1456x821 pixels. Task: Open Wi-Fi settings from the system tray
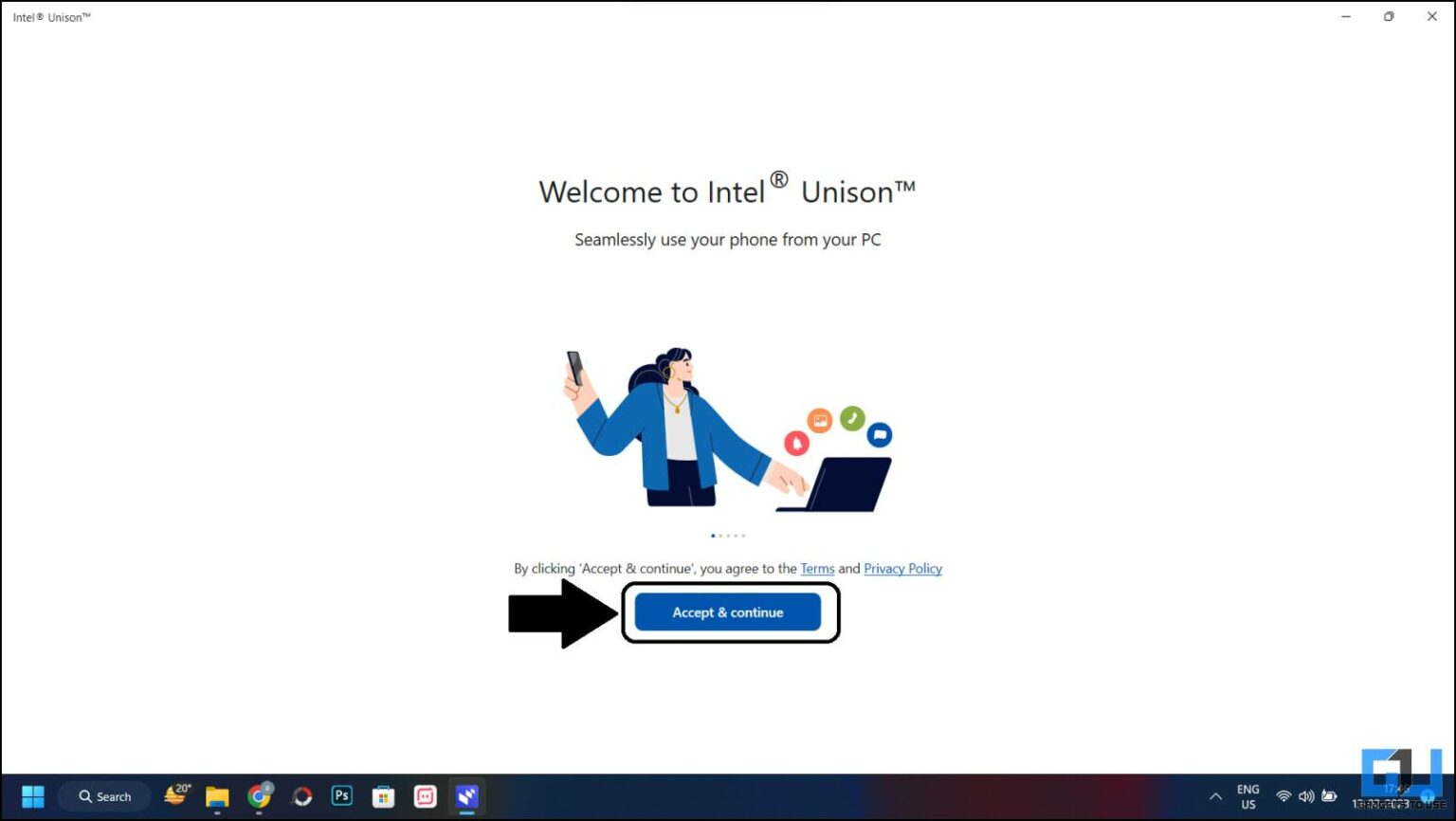(x=1283, y=796)
